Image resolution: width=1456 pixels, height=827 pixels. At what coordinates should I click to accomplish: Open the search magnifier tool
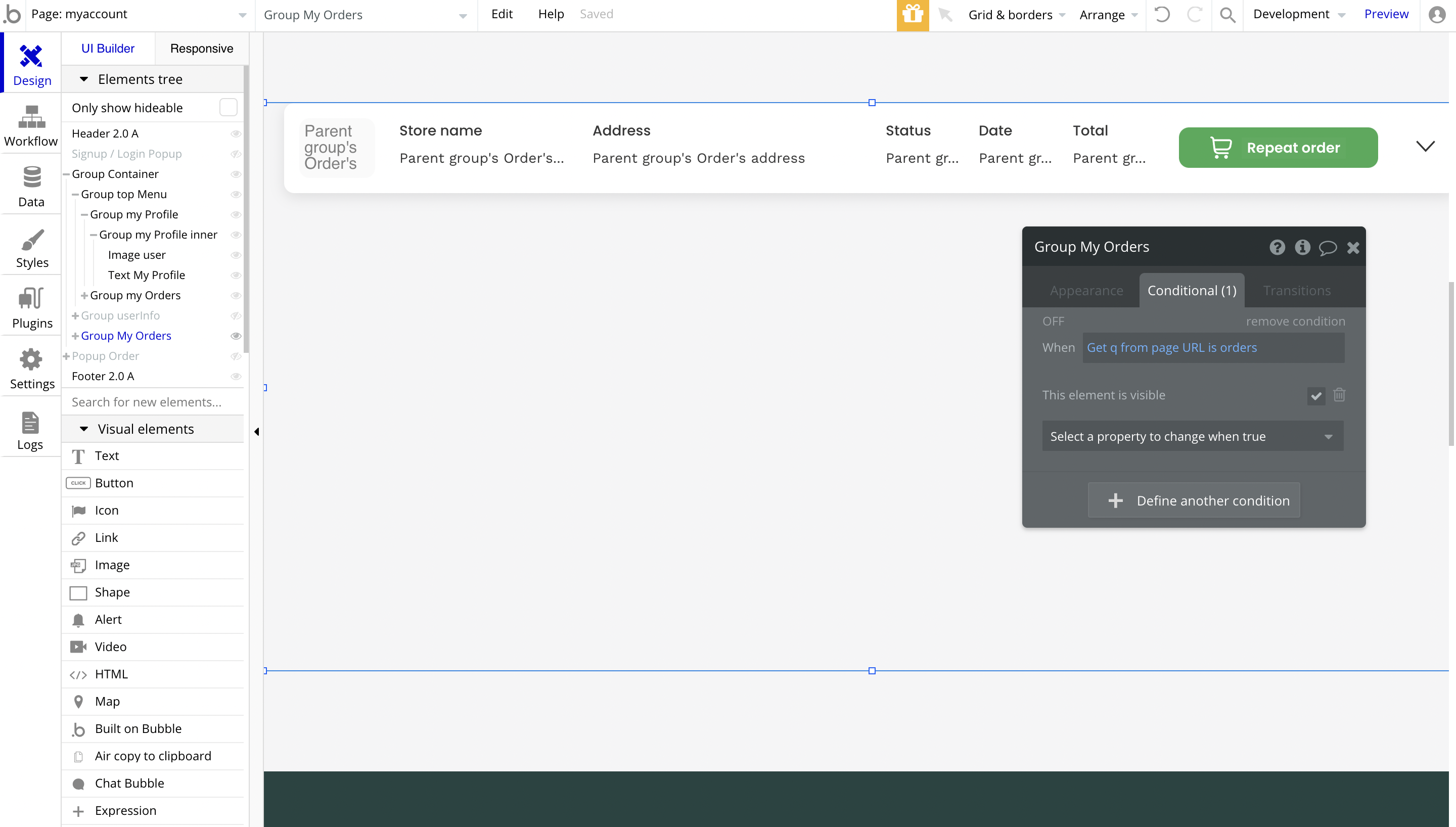coord(1227,15)
